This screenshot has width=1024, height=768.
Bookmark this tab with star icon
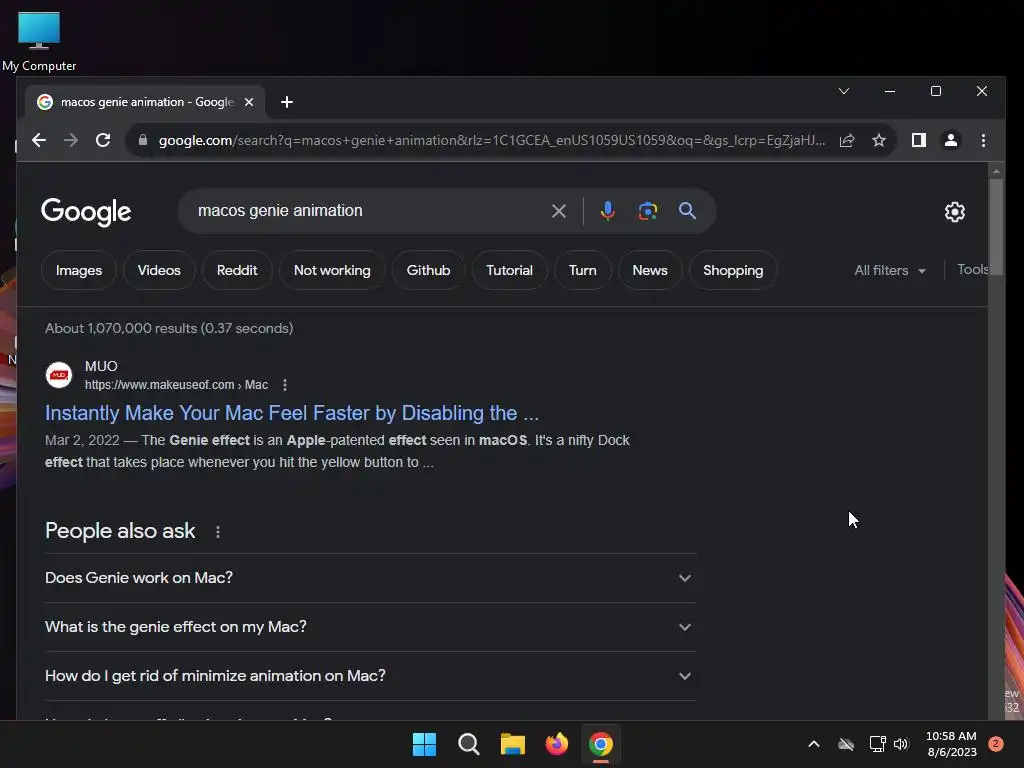pos(879,140)
